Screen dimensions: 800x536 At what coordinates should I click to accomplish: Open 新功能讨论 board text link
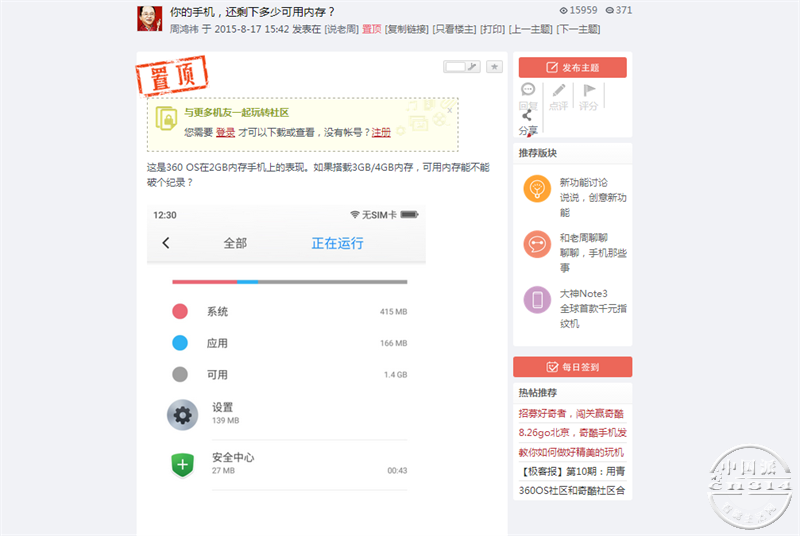point(583,183)
